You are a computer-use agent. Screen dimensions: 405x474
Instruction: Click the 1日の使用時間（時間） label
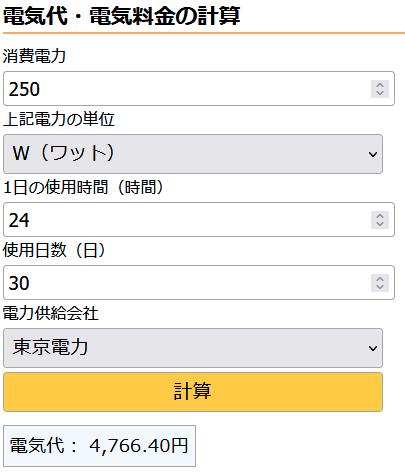click(x=83, y=187)
